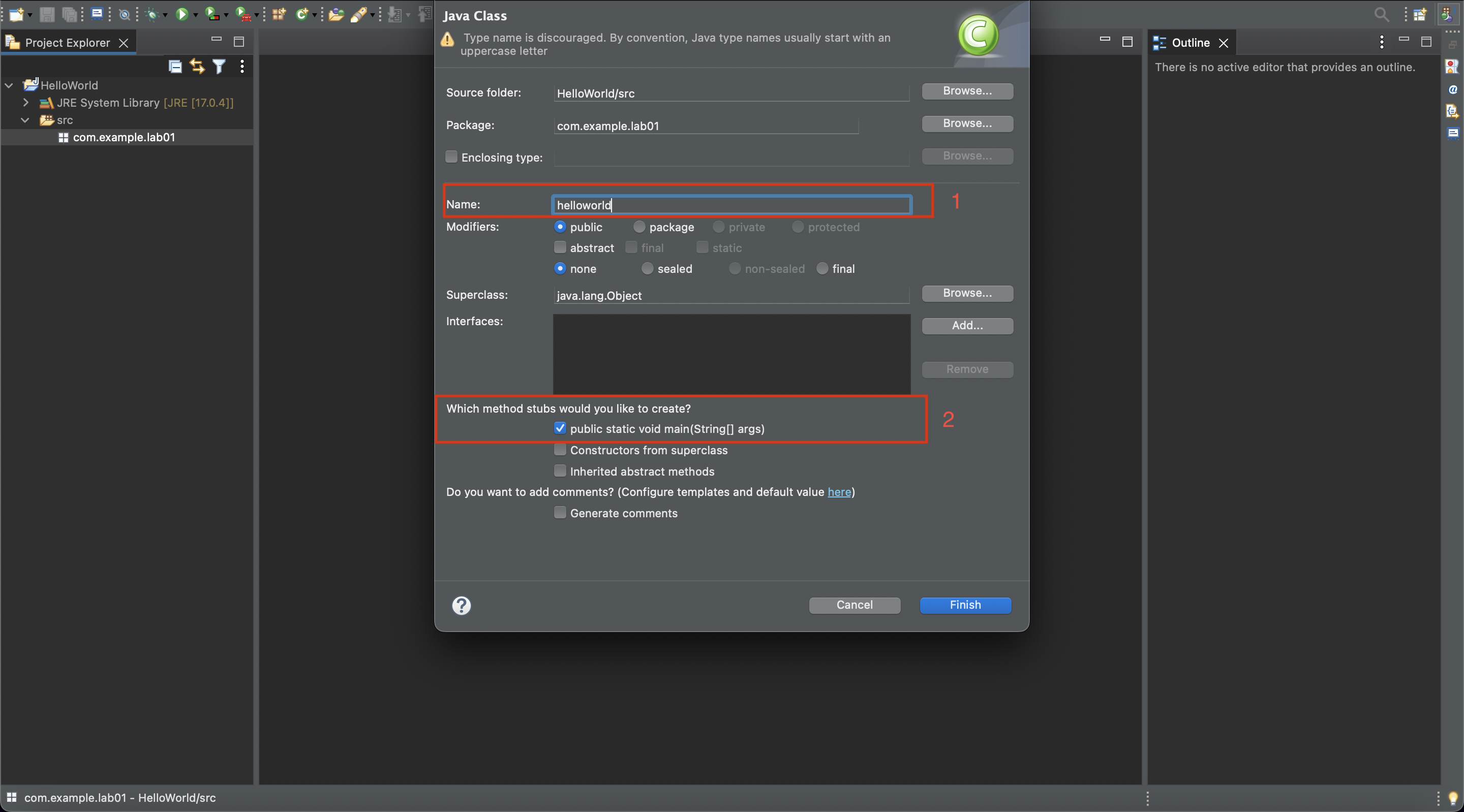Click the Finish button
1464x812 pixels.
[966, 605]
